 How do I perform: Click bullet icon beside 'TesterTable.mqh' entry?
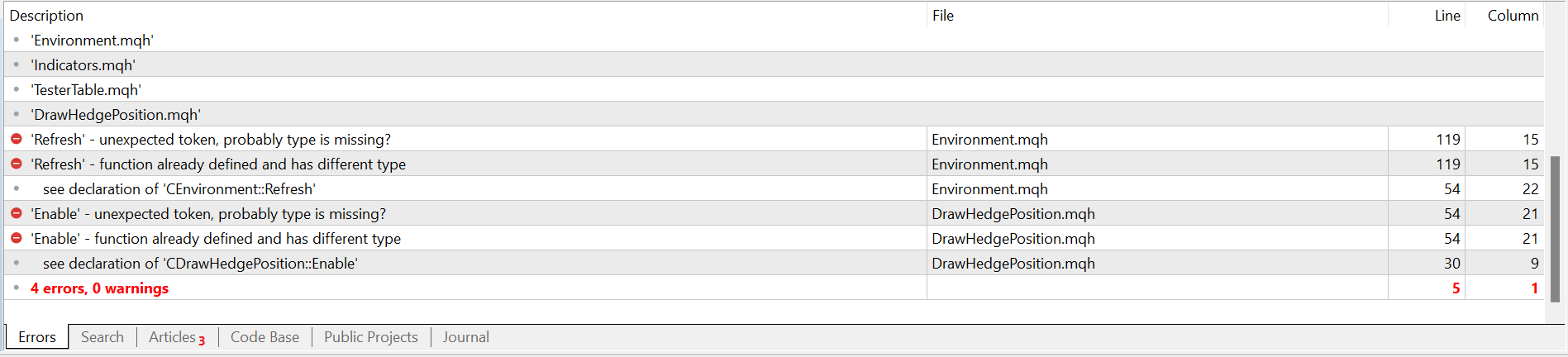coord(17,89)
